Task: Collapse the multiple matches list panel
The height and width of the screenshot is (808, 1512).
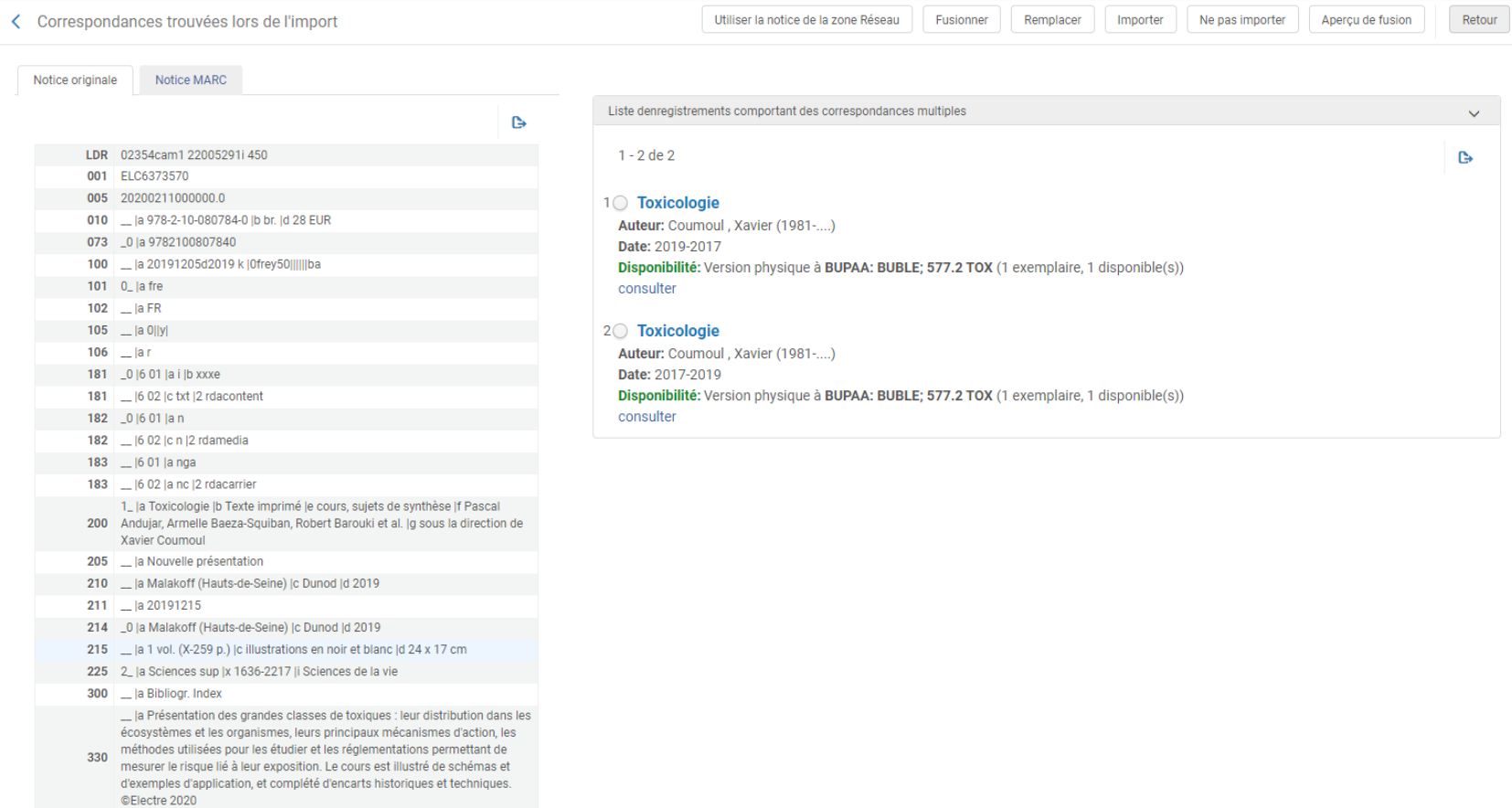Action: click(x=1474, y=112)
